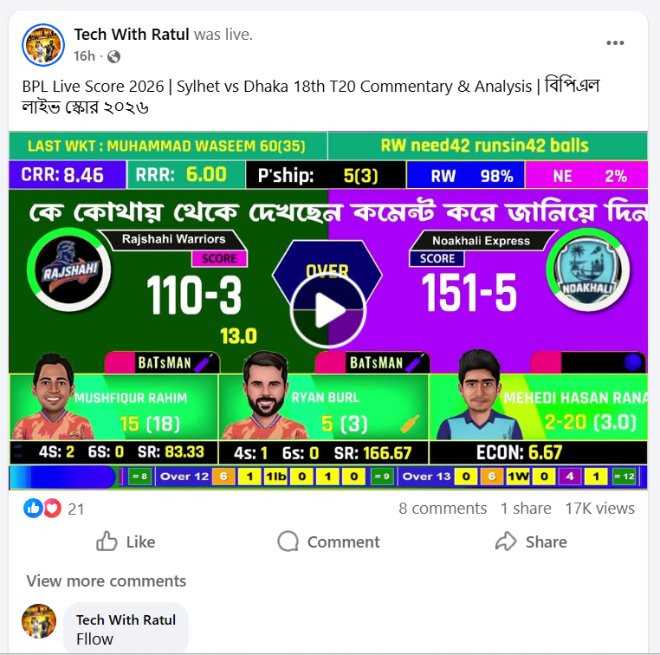Click the 17K views count
This screenshot has height=655, width=660.
600,509
